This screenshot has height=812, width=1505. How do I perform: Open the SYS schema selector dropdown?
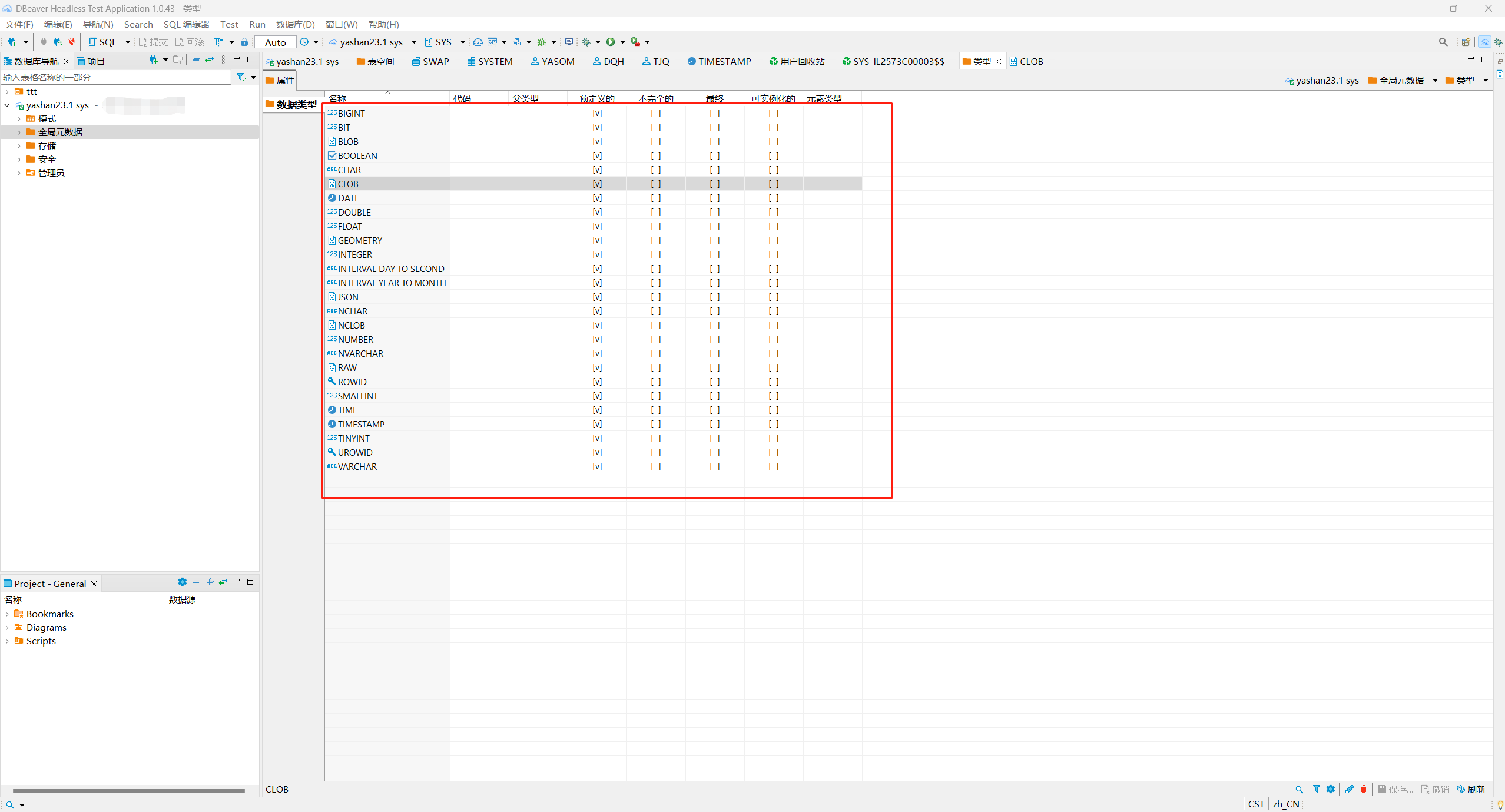coord(463,42)
